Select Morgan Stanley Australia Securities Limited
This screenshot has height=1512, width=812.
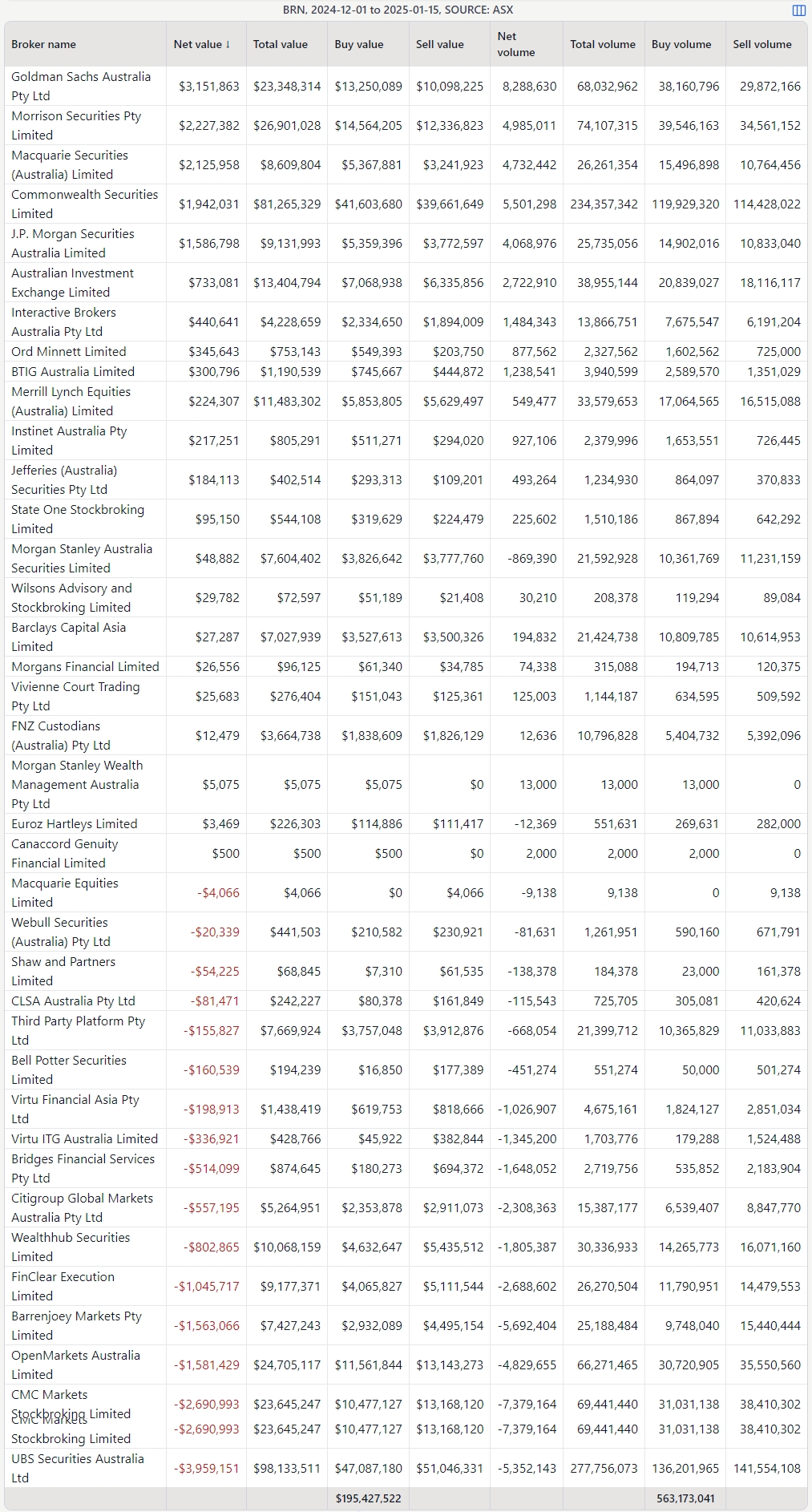point(82,558)
